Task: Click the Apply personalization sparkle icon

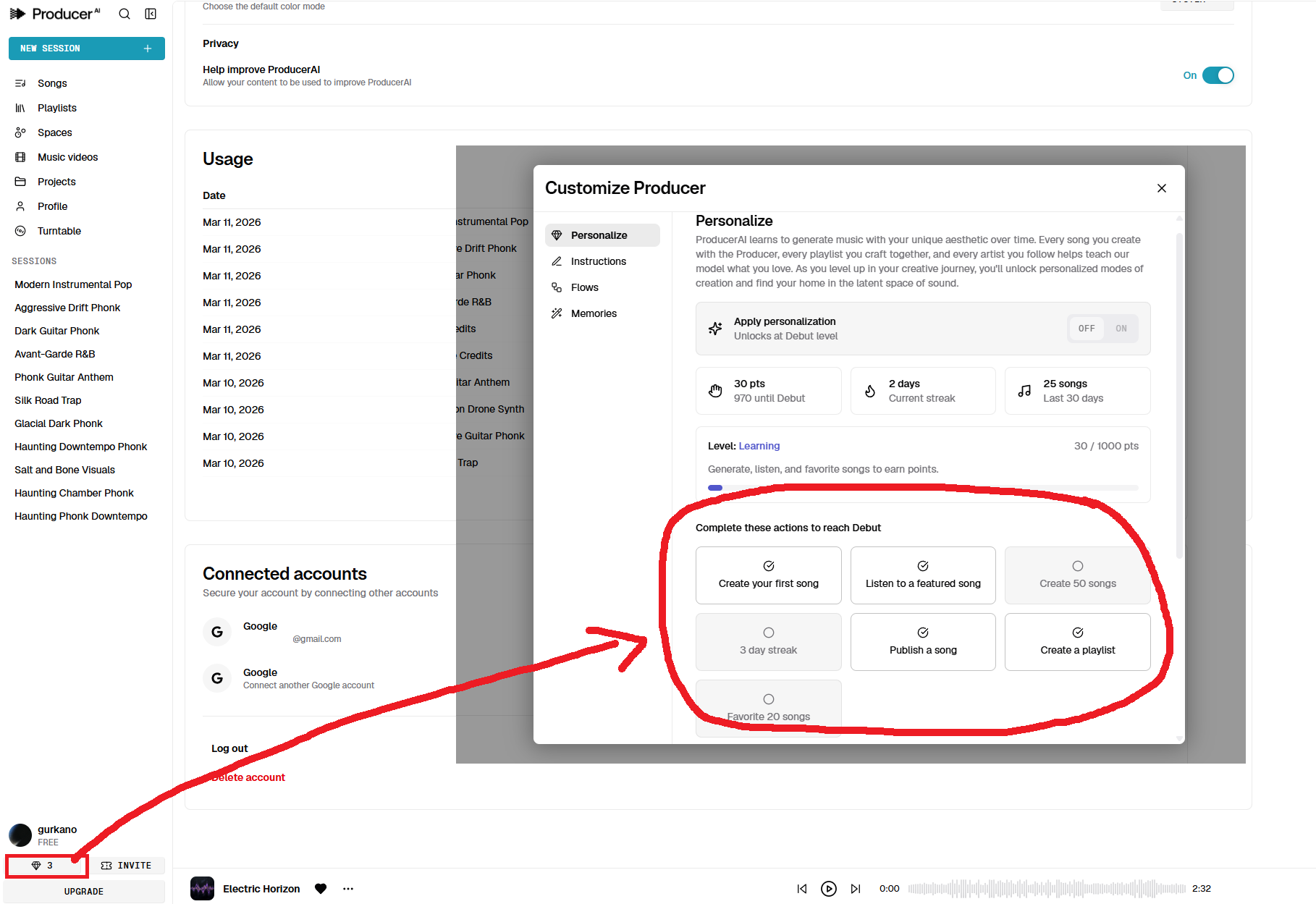Action: click(x=715, y=329)
